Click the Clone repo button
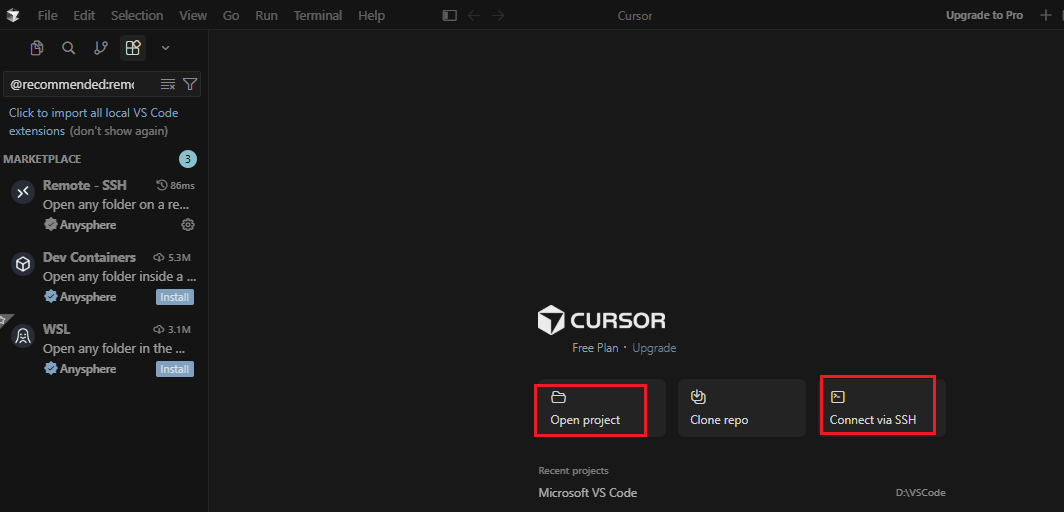 [741, 408]
